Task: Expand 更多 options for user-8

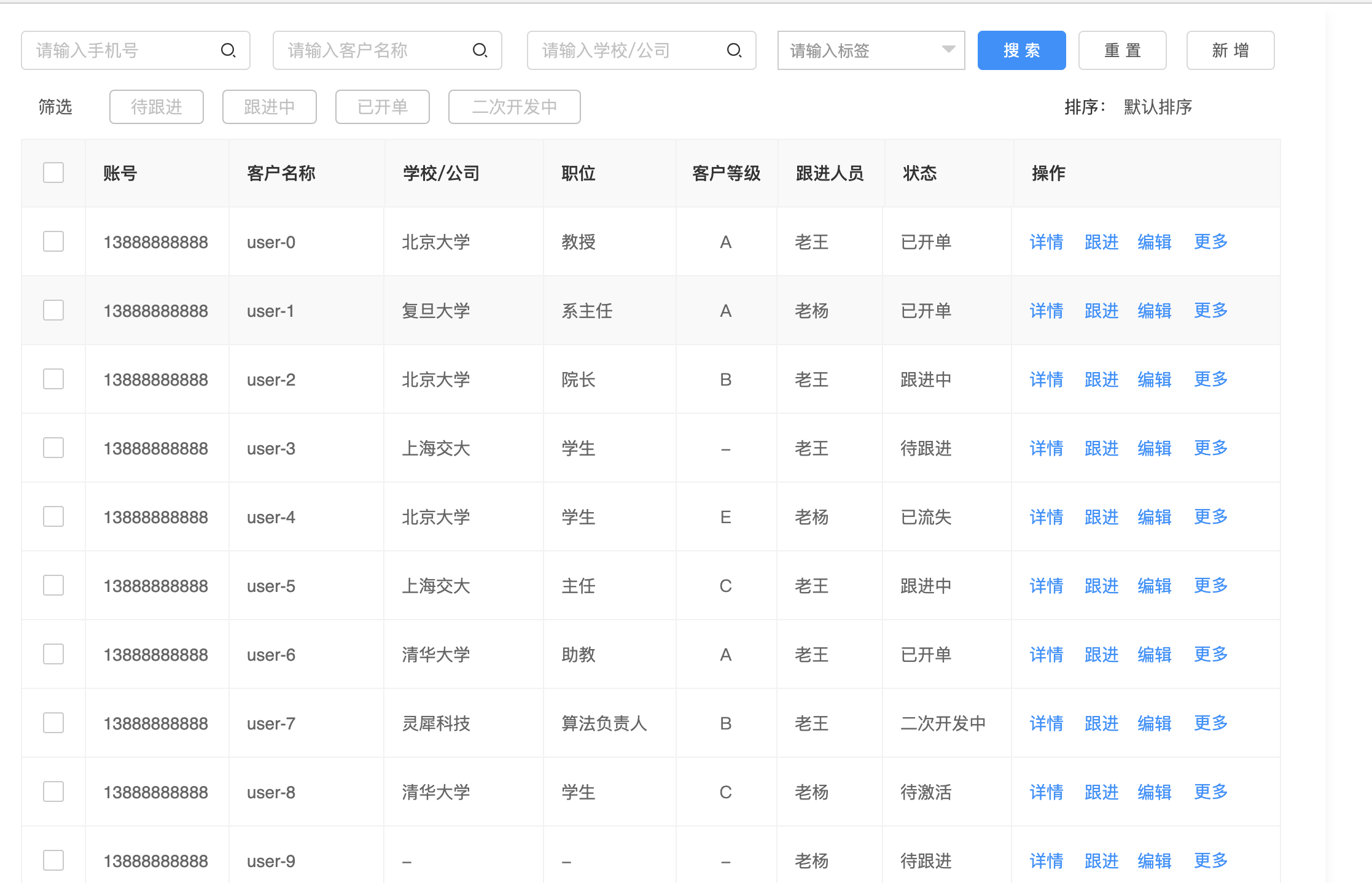Action: 1210,792
